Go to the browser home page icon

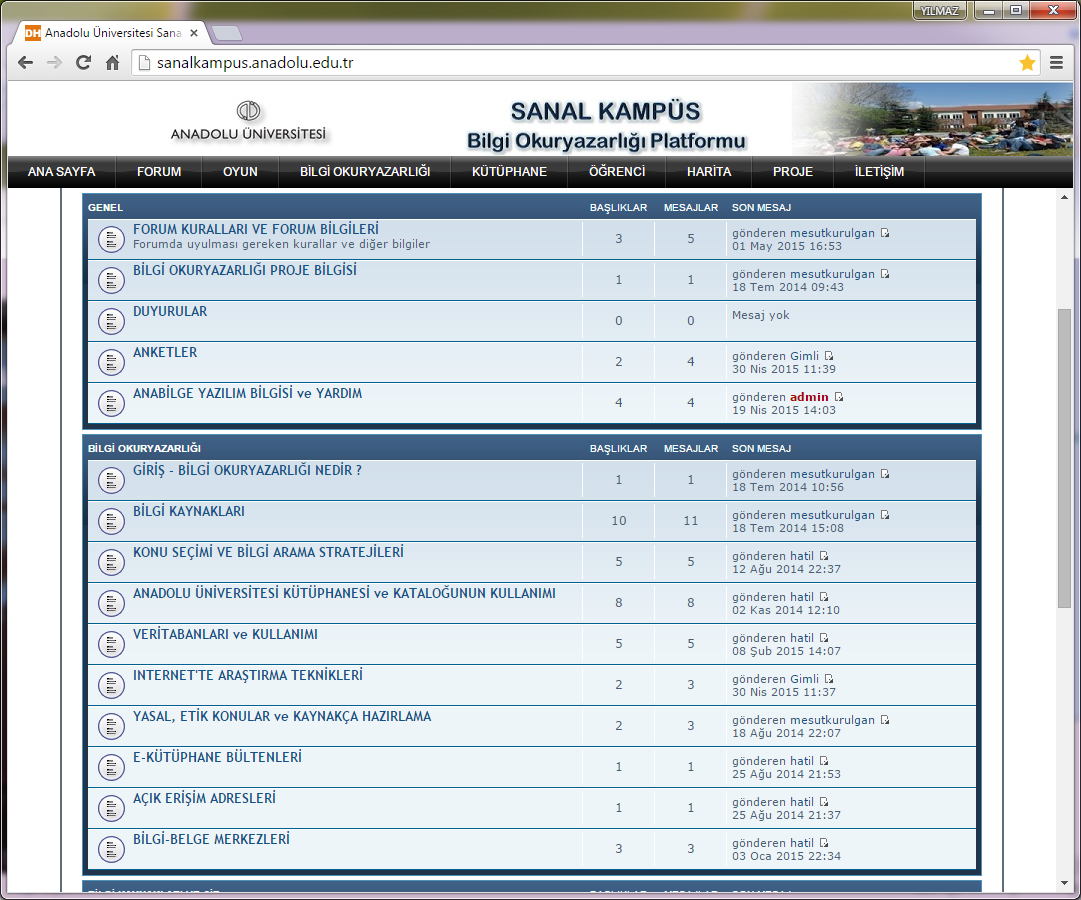[113, 63]
